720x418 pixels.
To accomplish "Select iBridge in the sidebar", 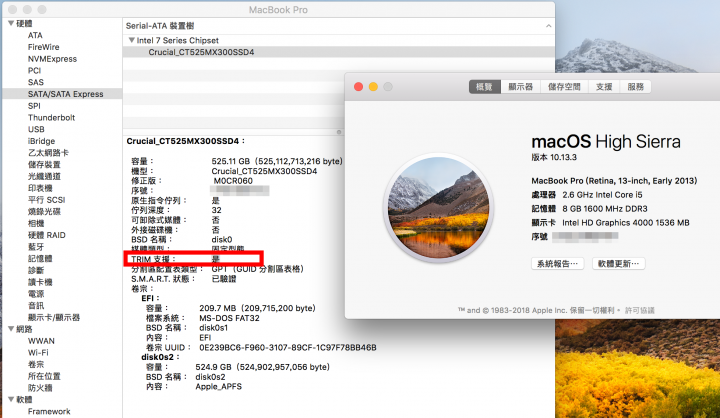I will coord(41,141).
